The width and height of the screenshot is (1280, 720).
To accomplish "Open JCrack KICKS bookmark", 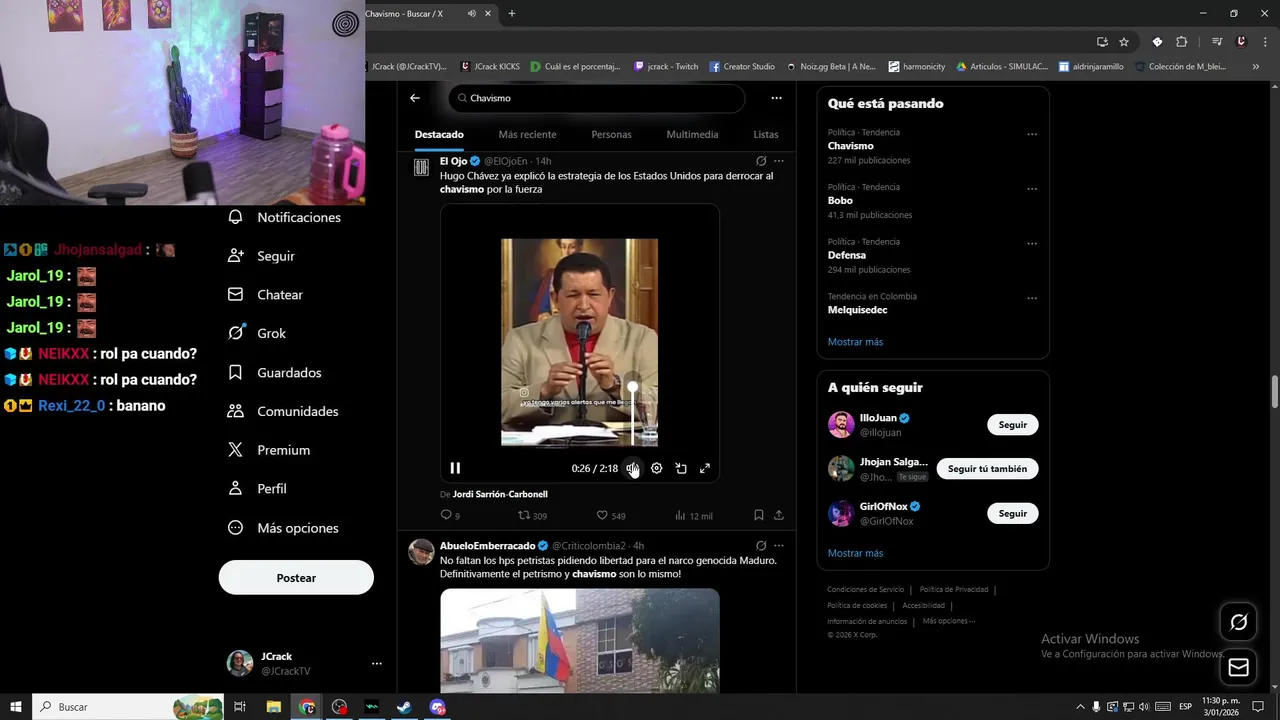I will pyautogui.click(x=490, y=67).
